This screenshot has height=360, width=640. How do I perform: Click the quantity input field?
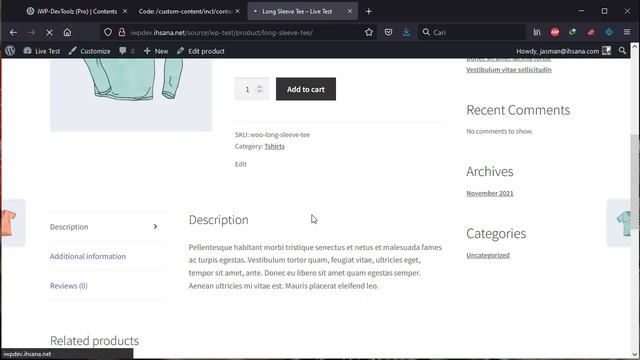click(251, 89)
